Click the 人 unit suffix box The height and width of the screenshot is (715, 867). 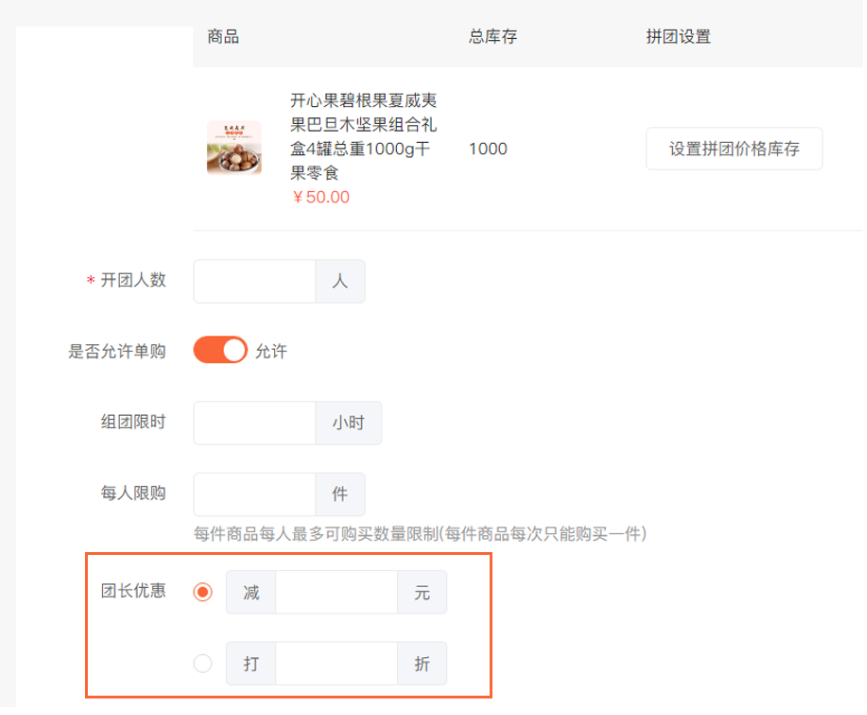340,281
